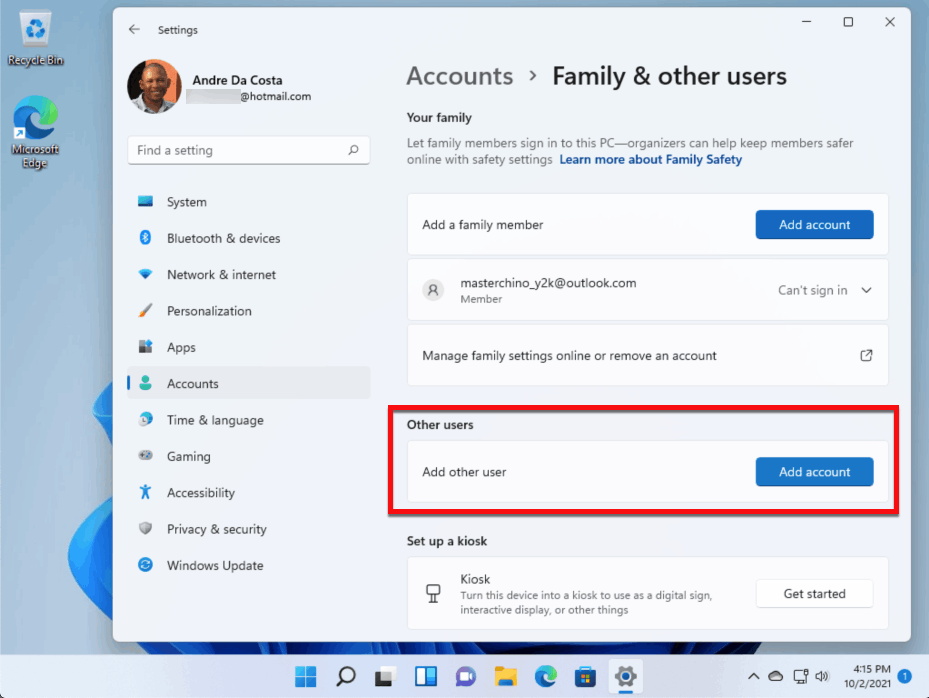Open Windows Update from sidebar
Image resolution: width=929 pixels, height=698 pixels.
[214, 566]
